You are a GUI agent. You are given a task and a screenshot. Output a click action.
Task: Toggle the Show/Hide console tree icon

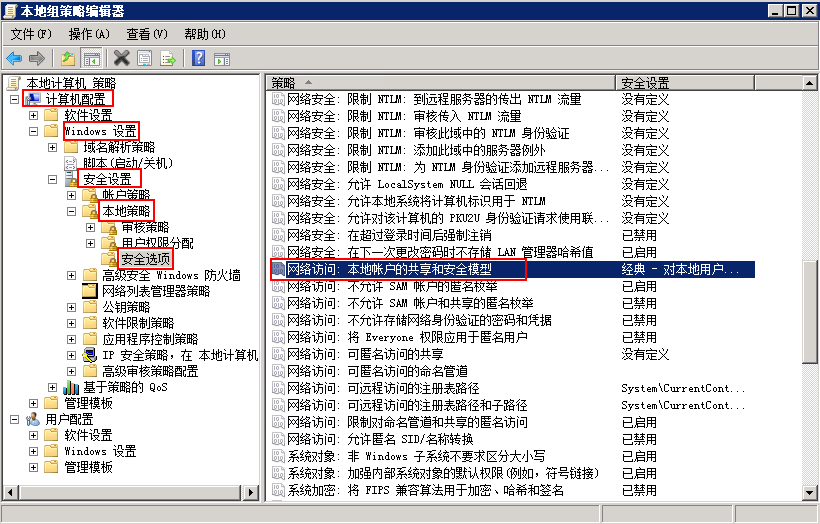[x=91, y=59]
